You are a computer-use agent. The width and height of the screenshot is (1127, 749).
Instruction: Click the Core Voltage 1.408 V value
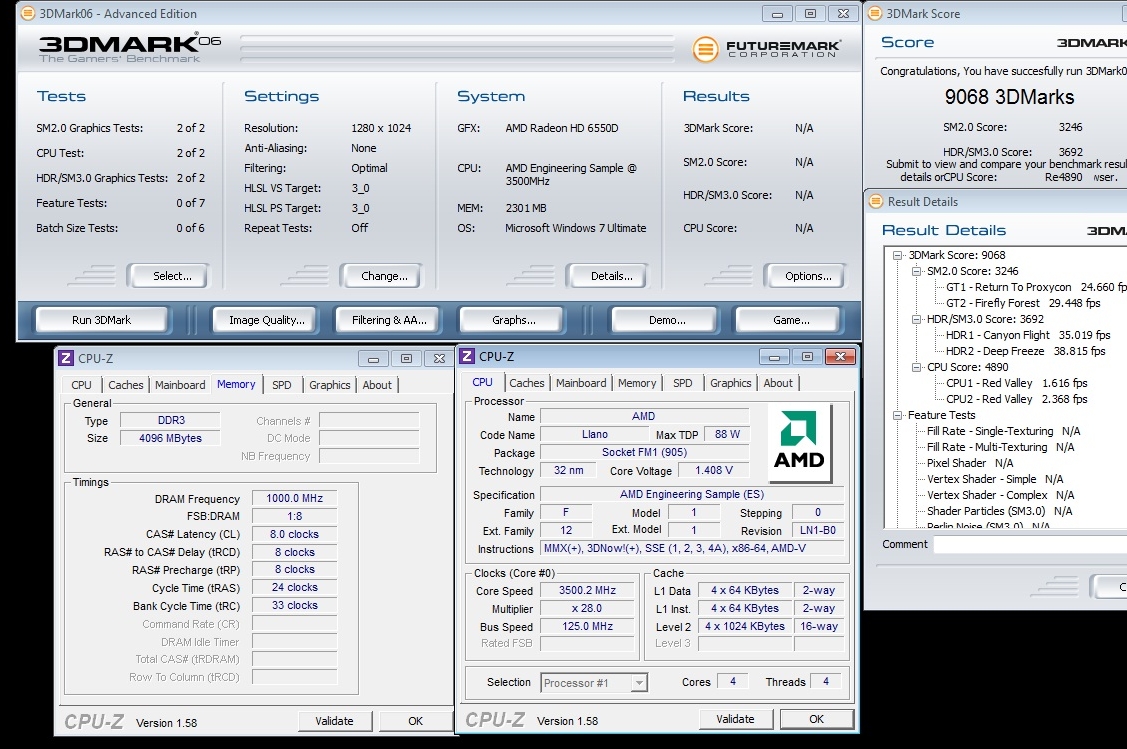coord(714,470)
